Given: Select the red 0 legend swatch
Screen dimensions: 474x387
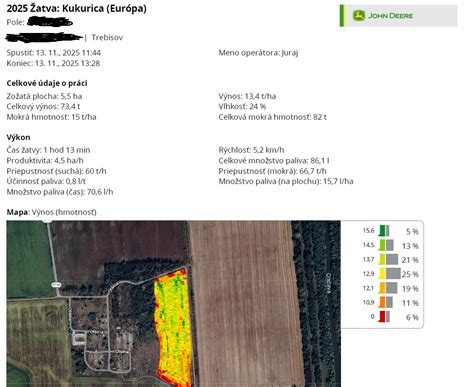Looking at the screenshot, I should [382, 317].
